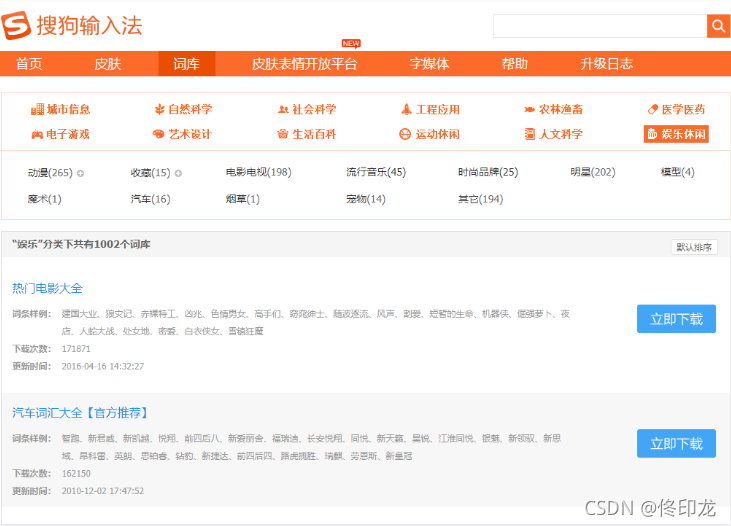Image resolution: width=731 pixels, height=526 pixels.
Task: Open 魔术(1) subcategory
Action: pos(45,199)
